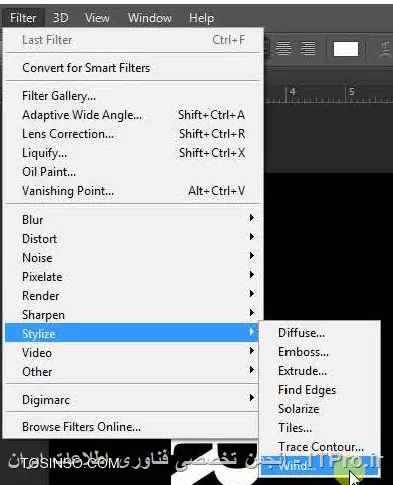Open the View menu
Screen dimensions: 393x485
point(97,18)
